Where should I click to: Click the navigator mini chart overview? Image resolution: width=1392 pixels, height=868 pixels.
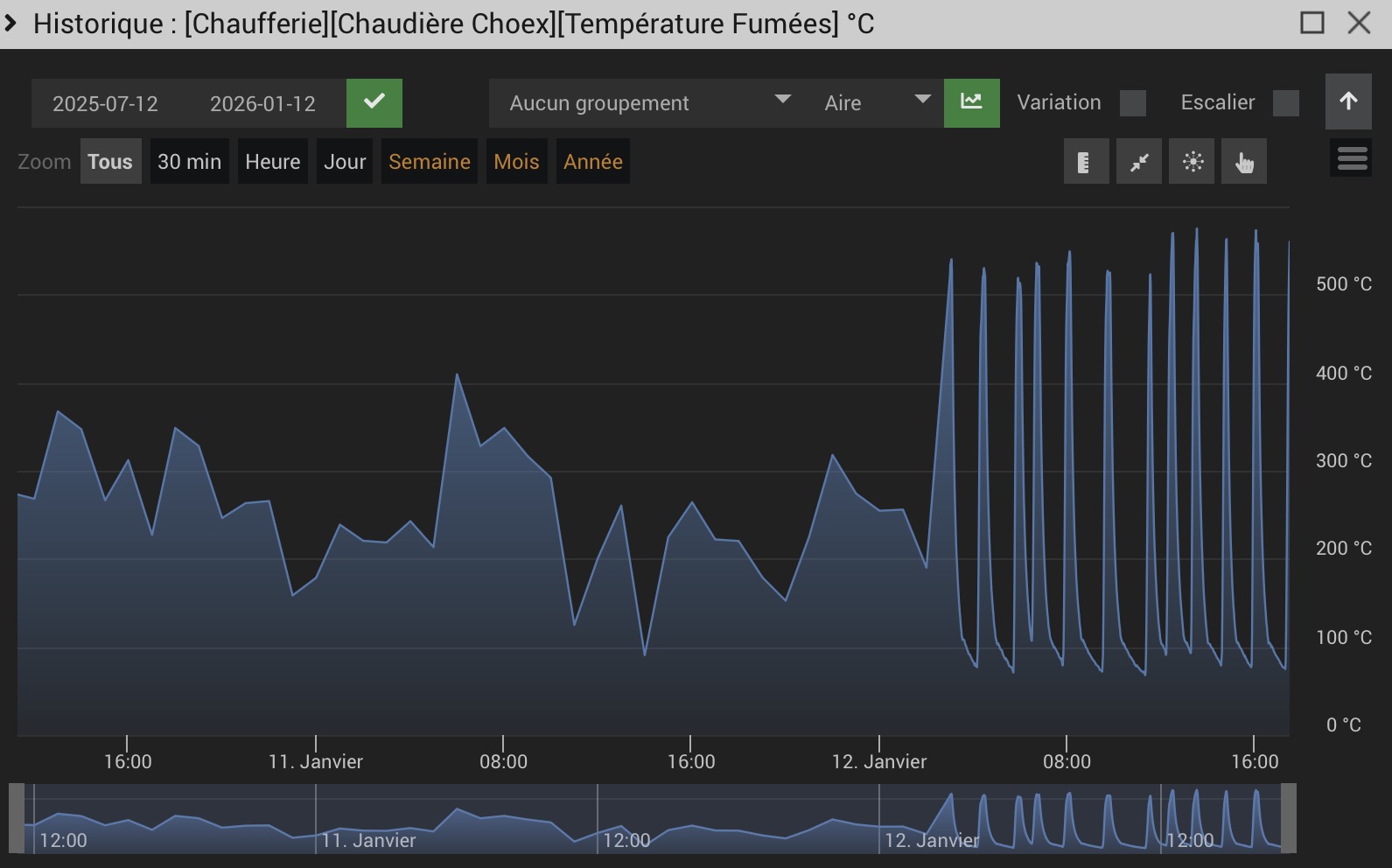[653, 818]
